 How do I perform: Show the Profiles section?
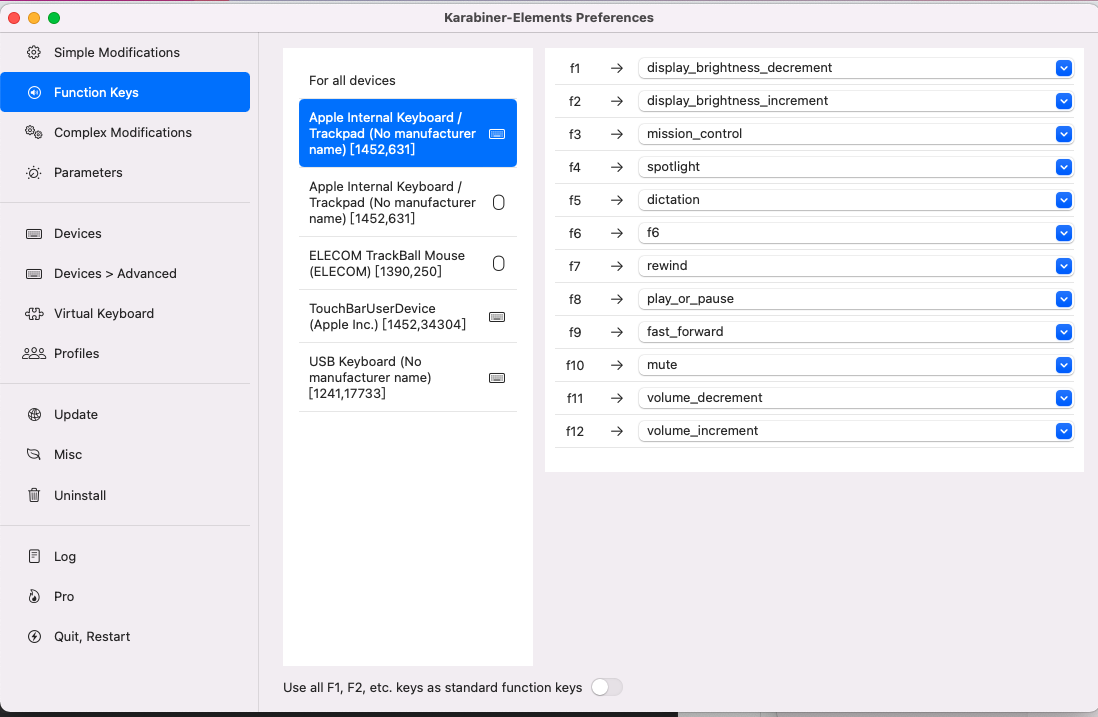[125, 354]
